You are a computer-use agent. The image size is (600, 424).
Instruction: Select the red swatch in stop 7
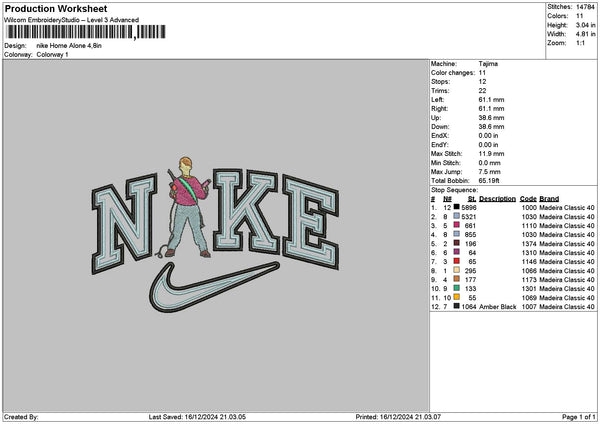click(x=457, y=261)
